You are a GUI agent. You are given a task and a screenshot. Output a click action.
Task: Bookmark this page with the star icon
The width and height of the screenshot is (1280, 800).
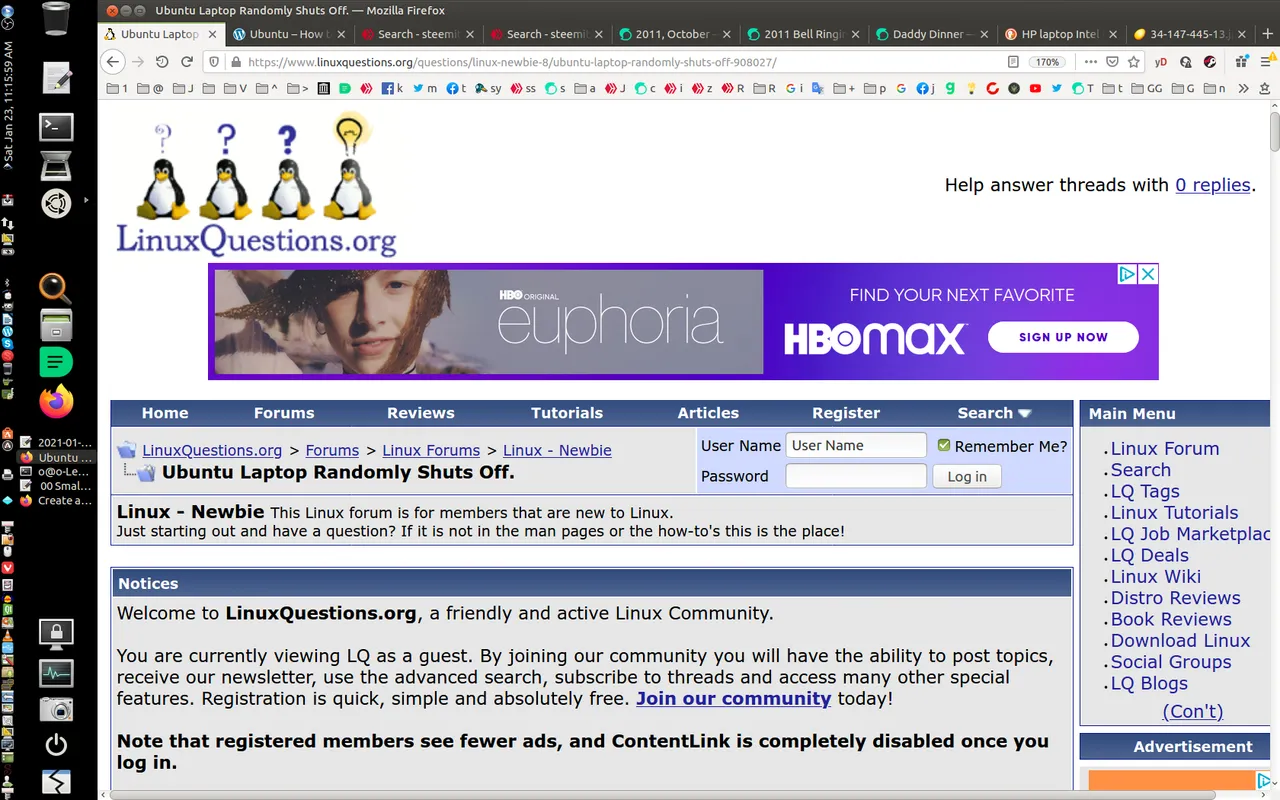click(1133, 62)
